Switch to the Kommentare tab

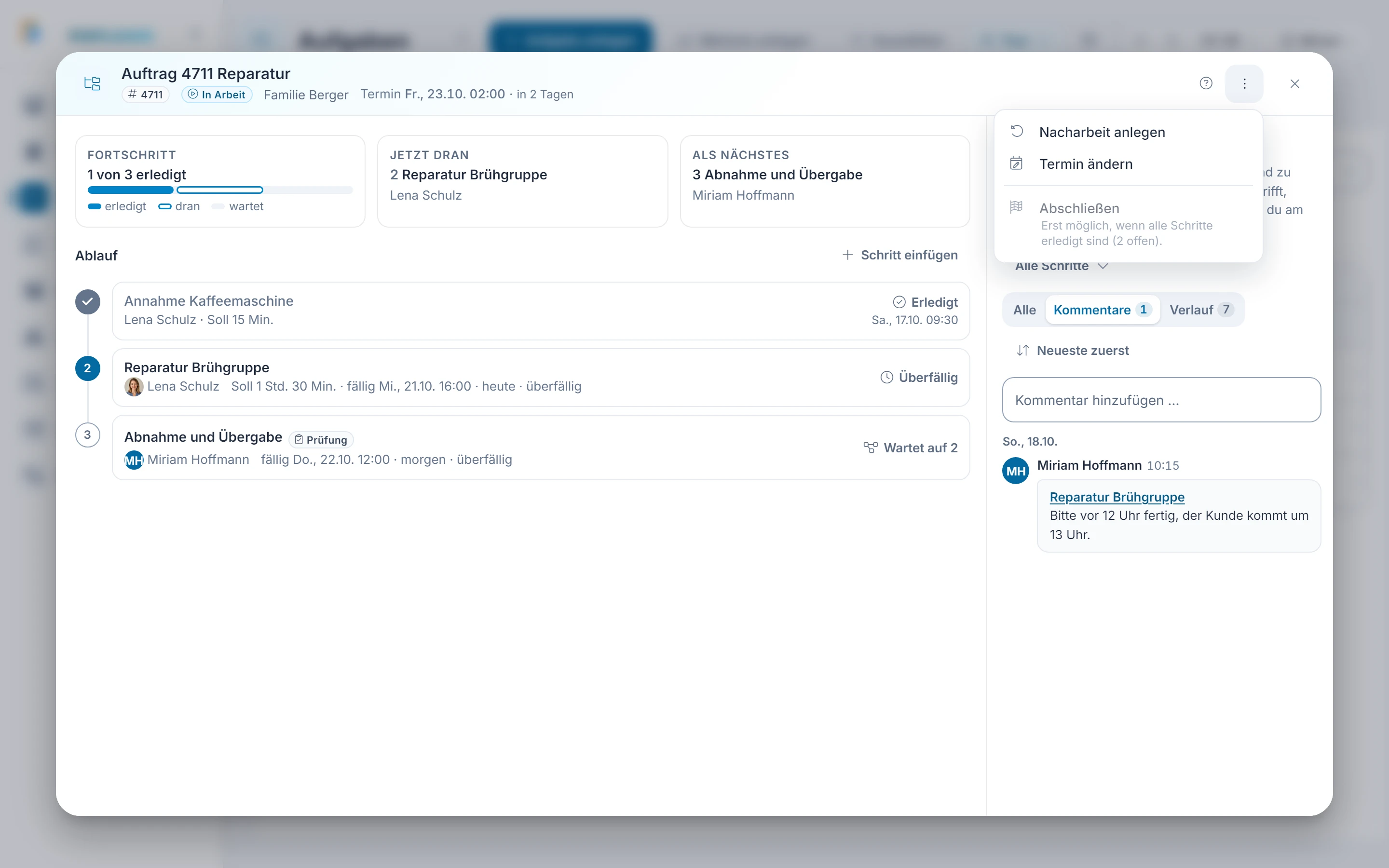(1102, 310)
